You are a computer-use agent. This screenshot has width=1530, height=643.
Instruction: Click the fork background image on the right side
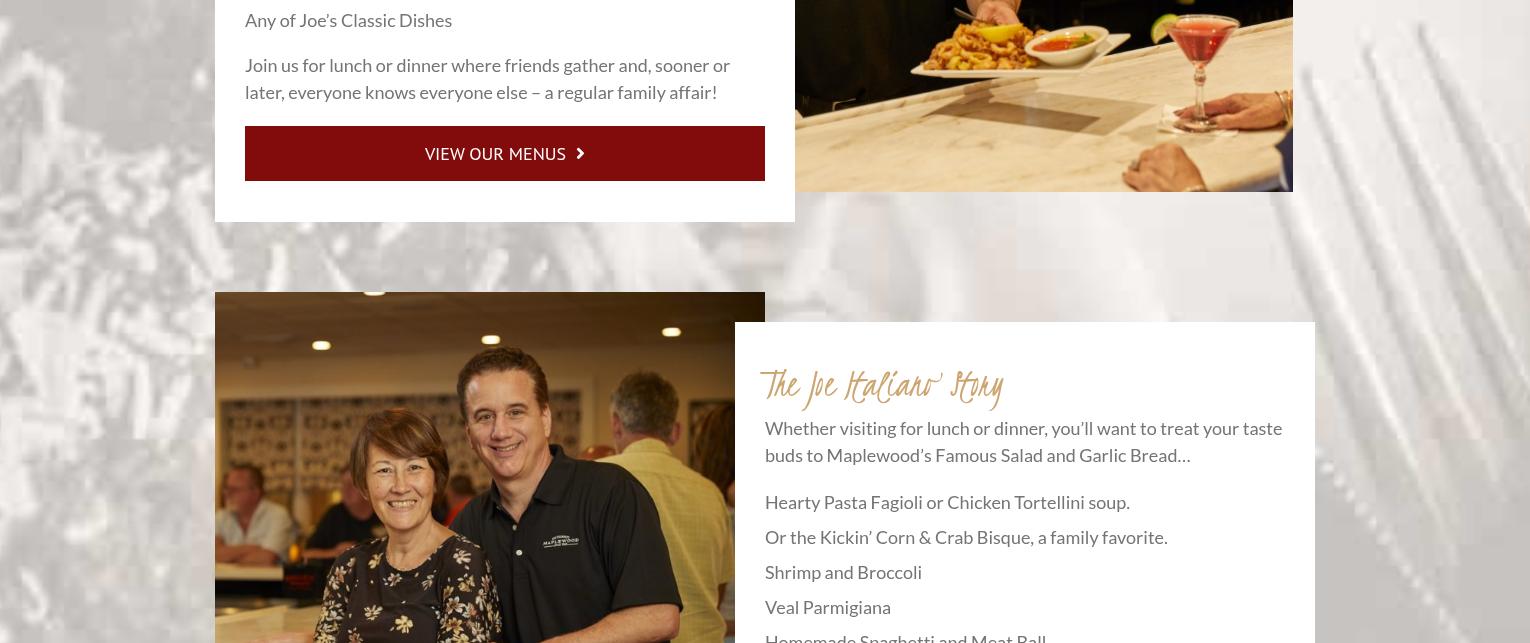tap(1420, 320)
